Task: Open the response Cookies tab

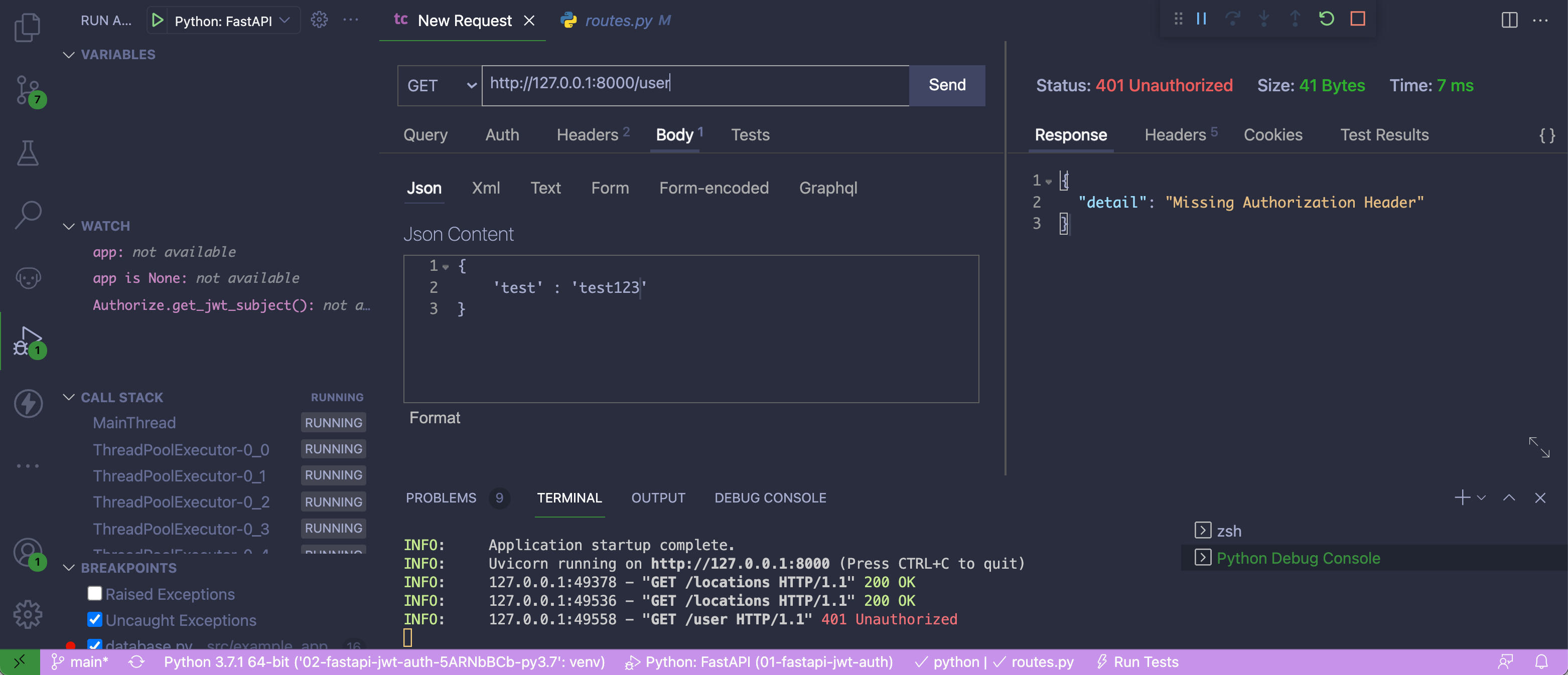Action: pos(1273,134)
